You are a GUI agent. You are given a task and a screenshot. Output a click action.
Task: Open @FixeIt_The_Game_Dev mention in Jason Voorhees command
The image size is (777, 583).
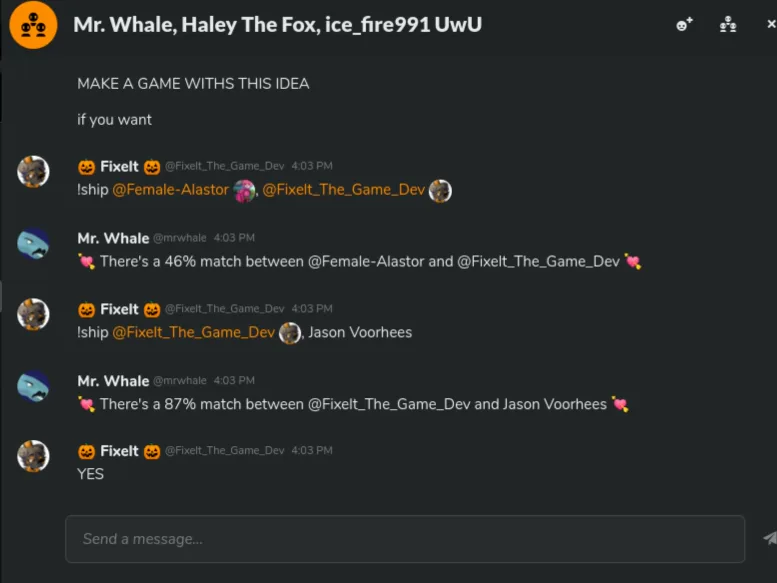pos(193,332)
